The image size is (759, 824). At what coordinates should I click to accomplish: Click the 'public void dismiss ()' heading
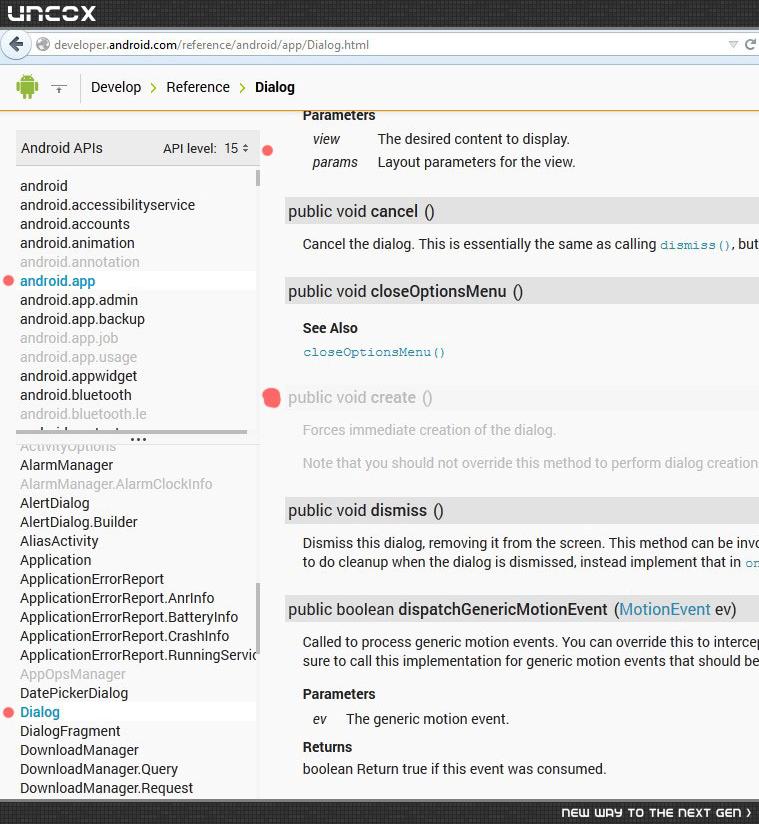point(366,510)
